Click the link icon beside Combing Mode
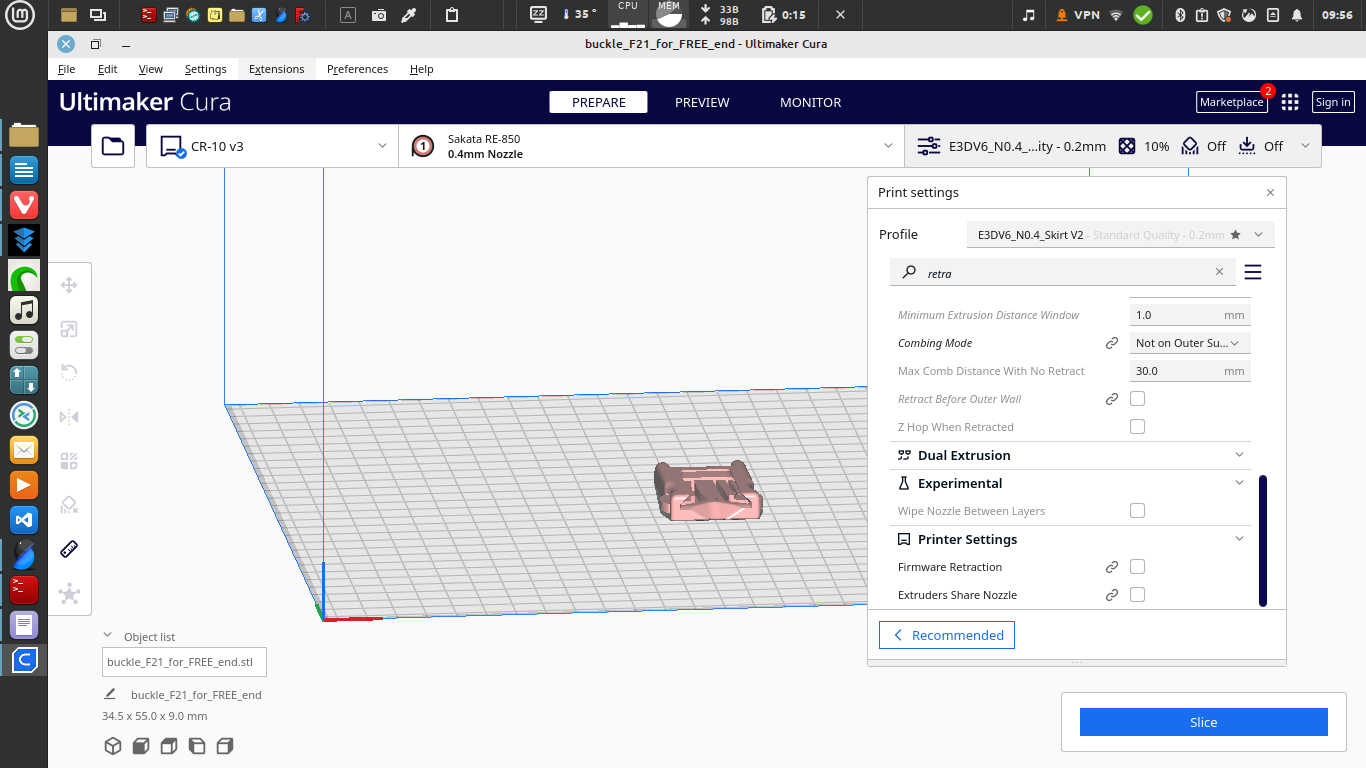This screenshot has width=1366, height=768. point(1111,343)
